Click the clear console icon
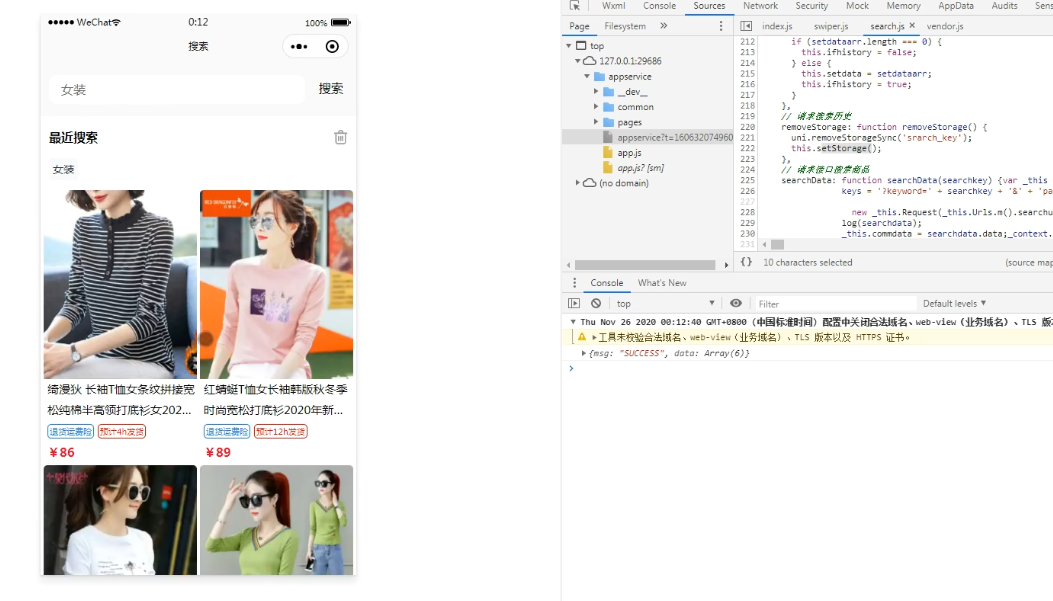The image size is (1053, 601). pyautogui.click(x=596, y=303)
